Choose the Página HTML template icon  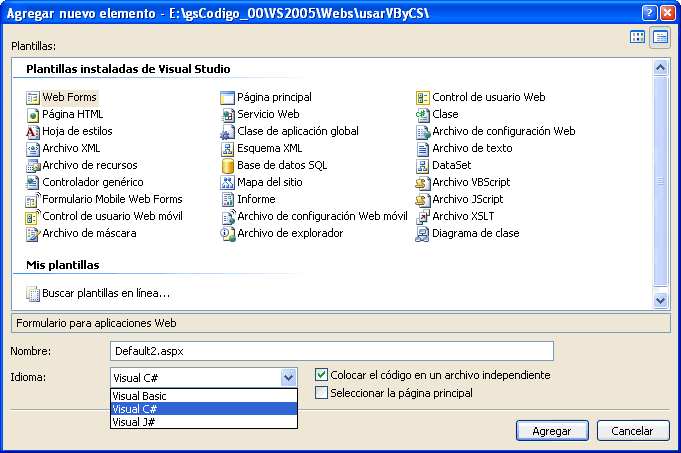[x=33, y=115]
